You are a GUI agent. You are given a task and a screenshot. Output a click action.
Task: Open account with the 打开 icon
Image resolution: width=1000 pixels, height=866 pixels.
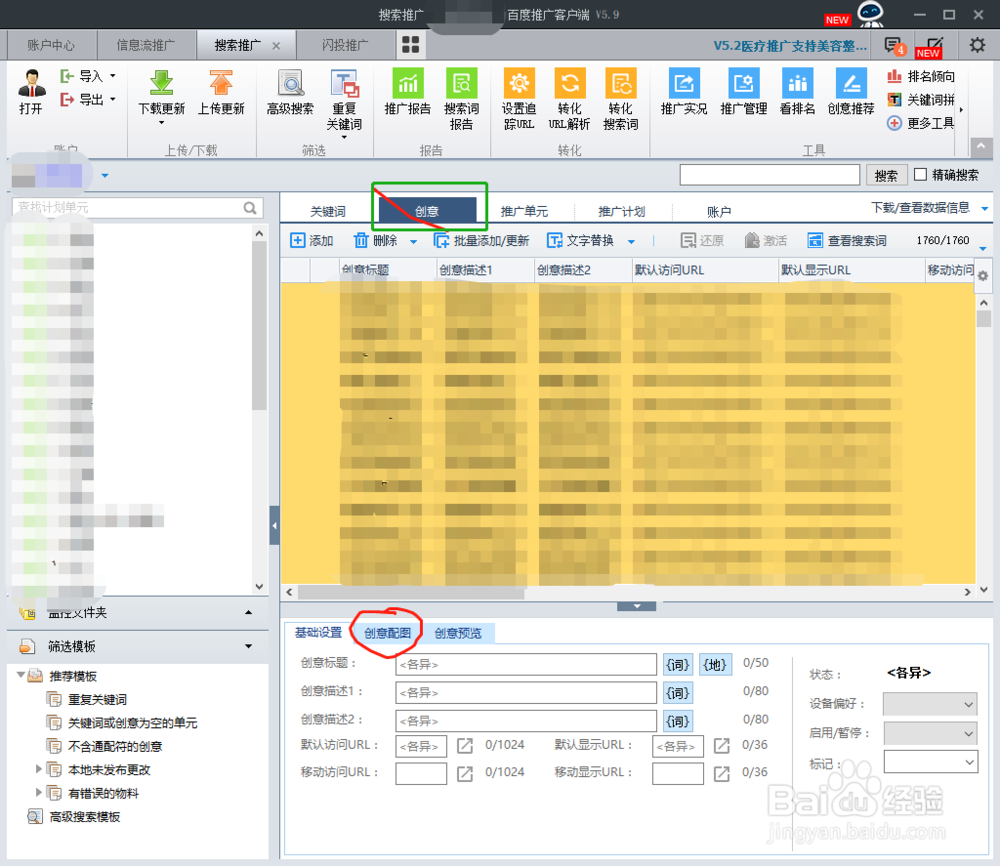pyautogui.click(x=31, y=83)
